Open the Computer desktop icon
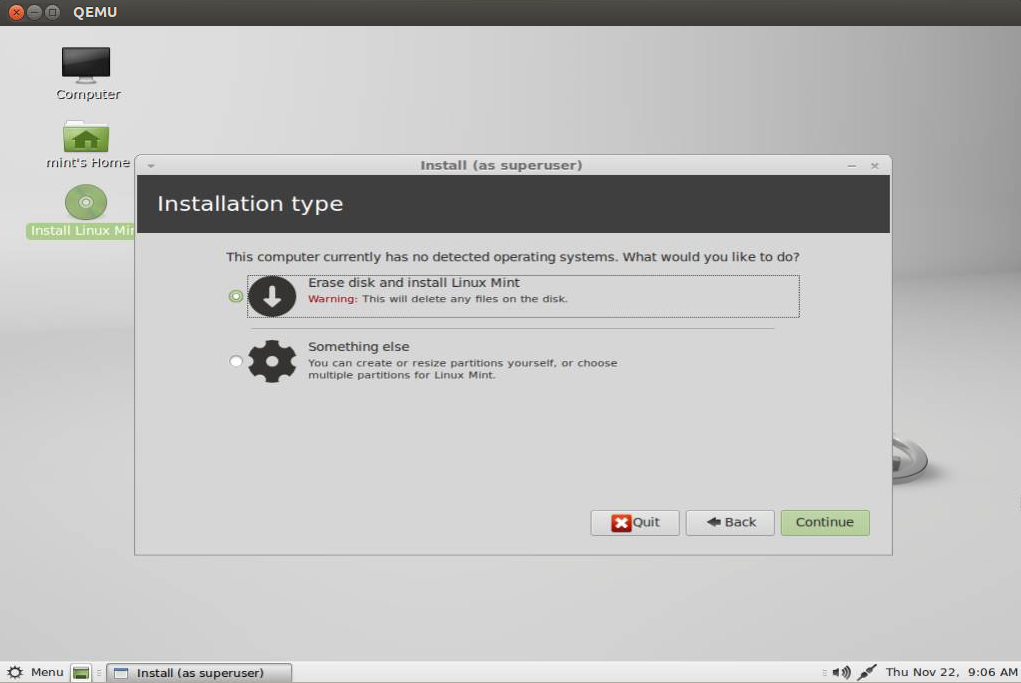1021x683 pixels. (x=86, y=65)
